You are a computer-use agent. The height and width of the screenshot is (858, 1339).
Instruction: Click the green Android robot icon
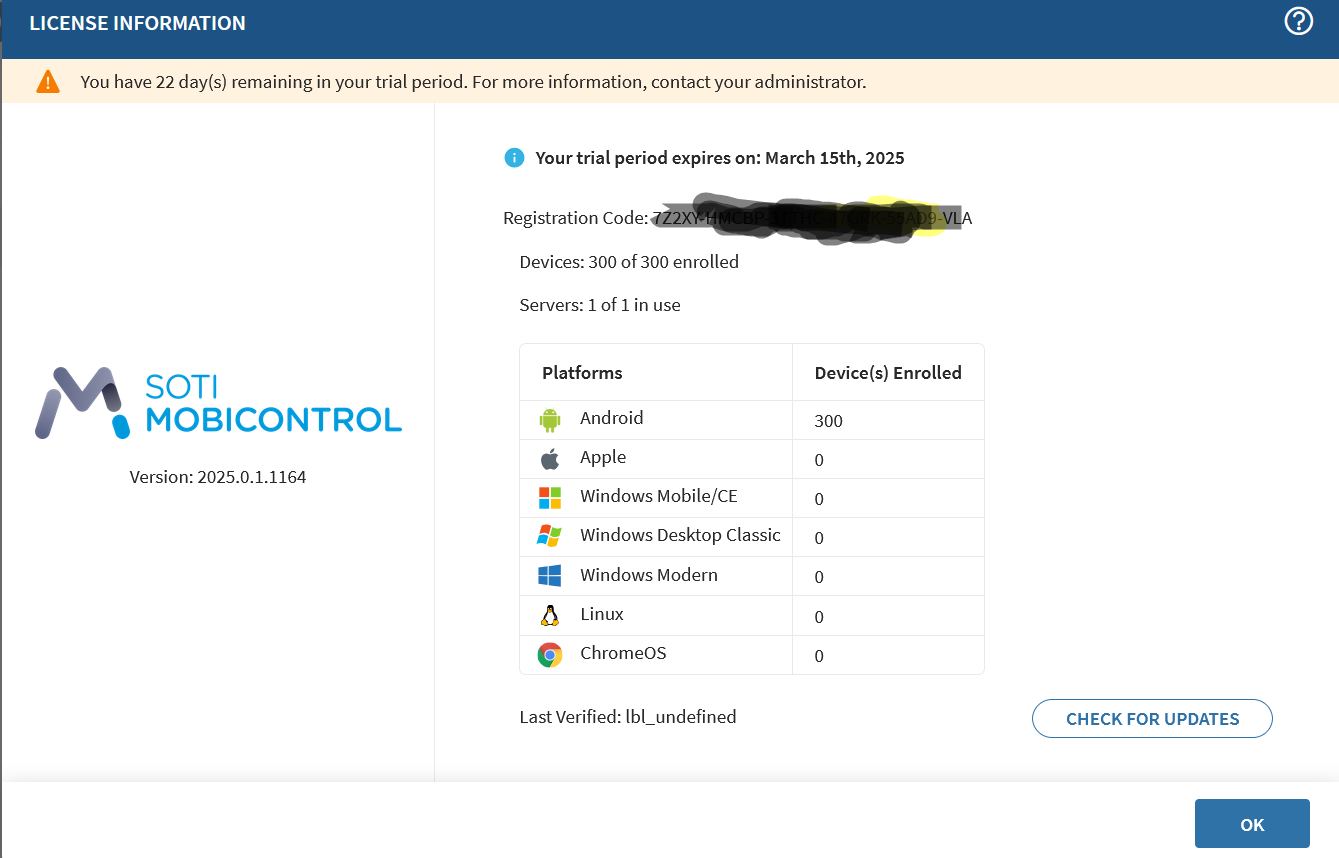coord(549,419)
